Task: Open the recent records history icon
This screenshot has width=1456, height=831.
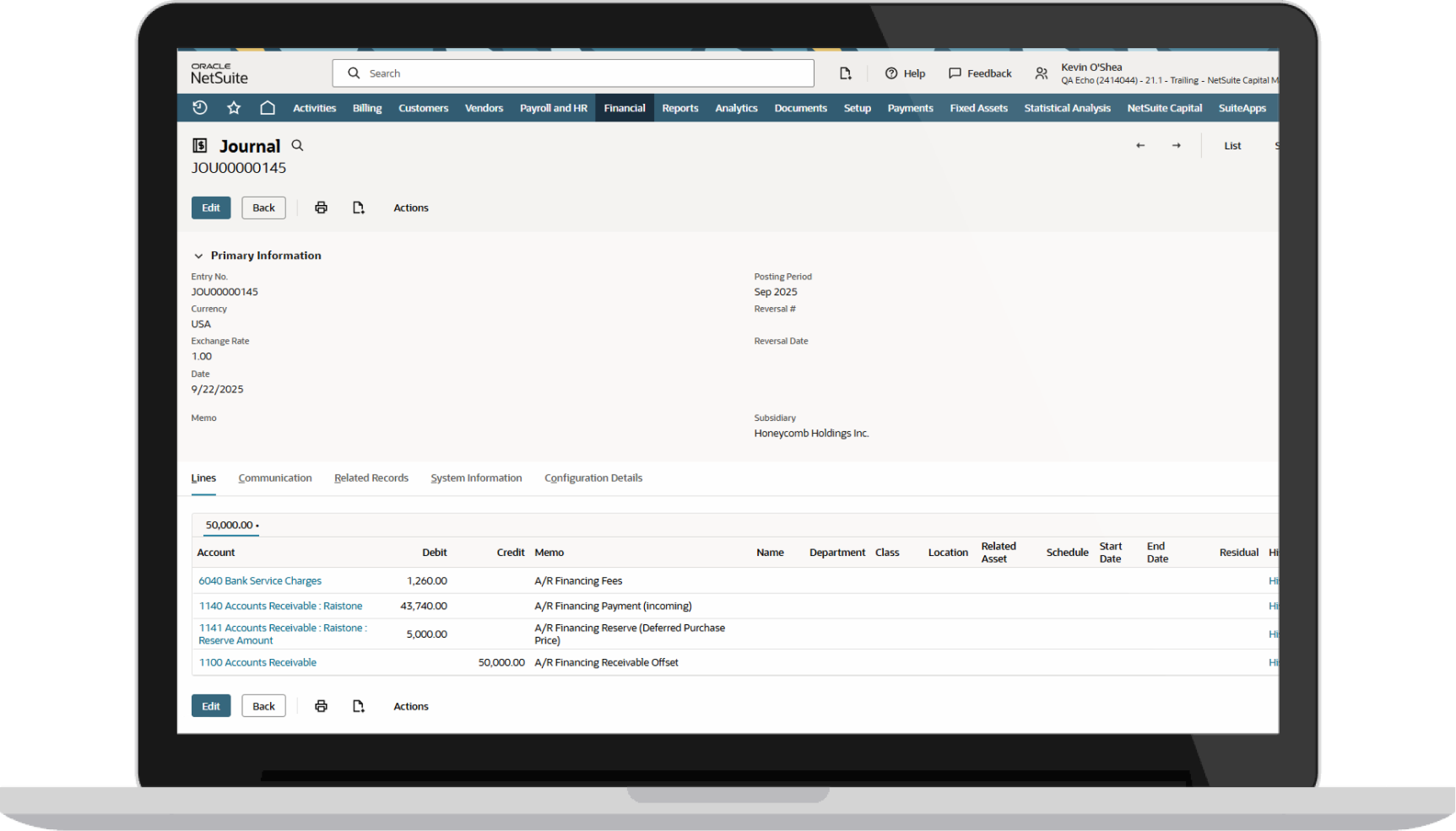Action: (x=200, y=107)
